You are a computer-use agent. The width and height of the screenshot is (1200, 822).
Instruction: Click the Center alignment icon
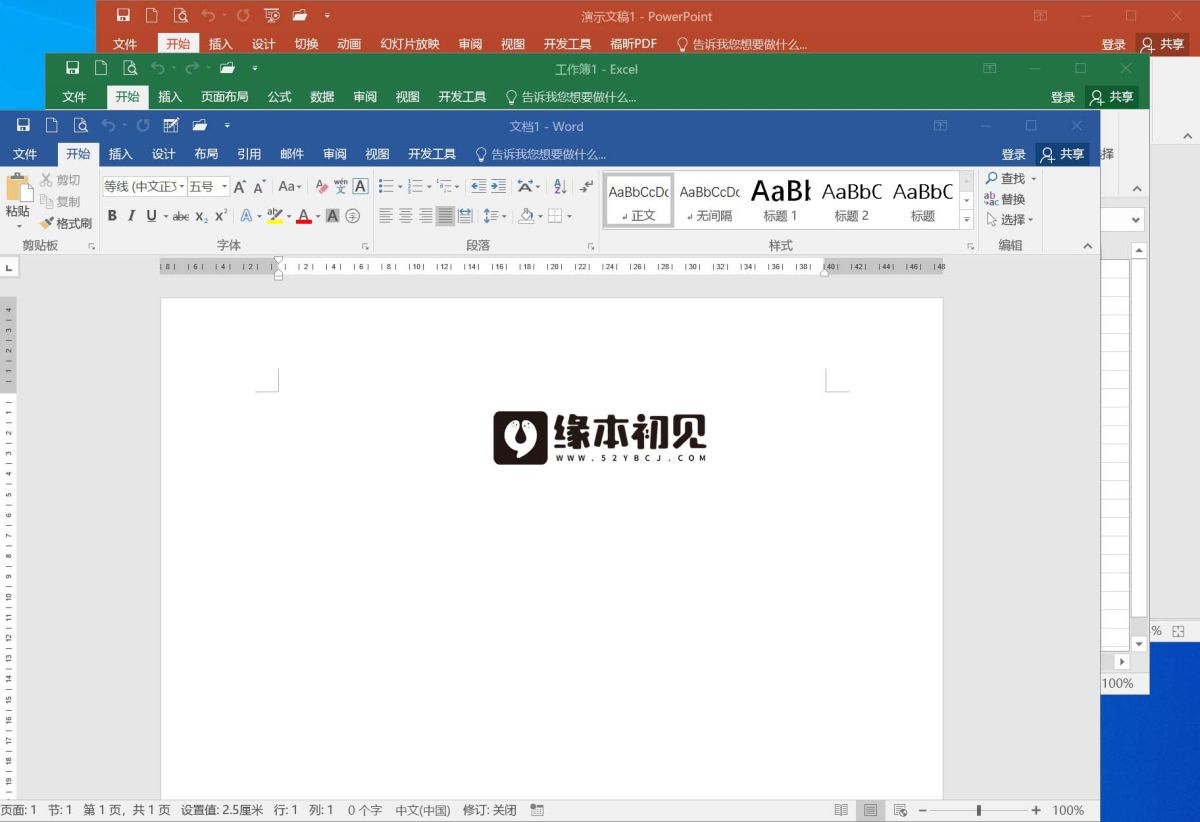406,216
